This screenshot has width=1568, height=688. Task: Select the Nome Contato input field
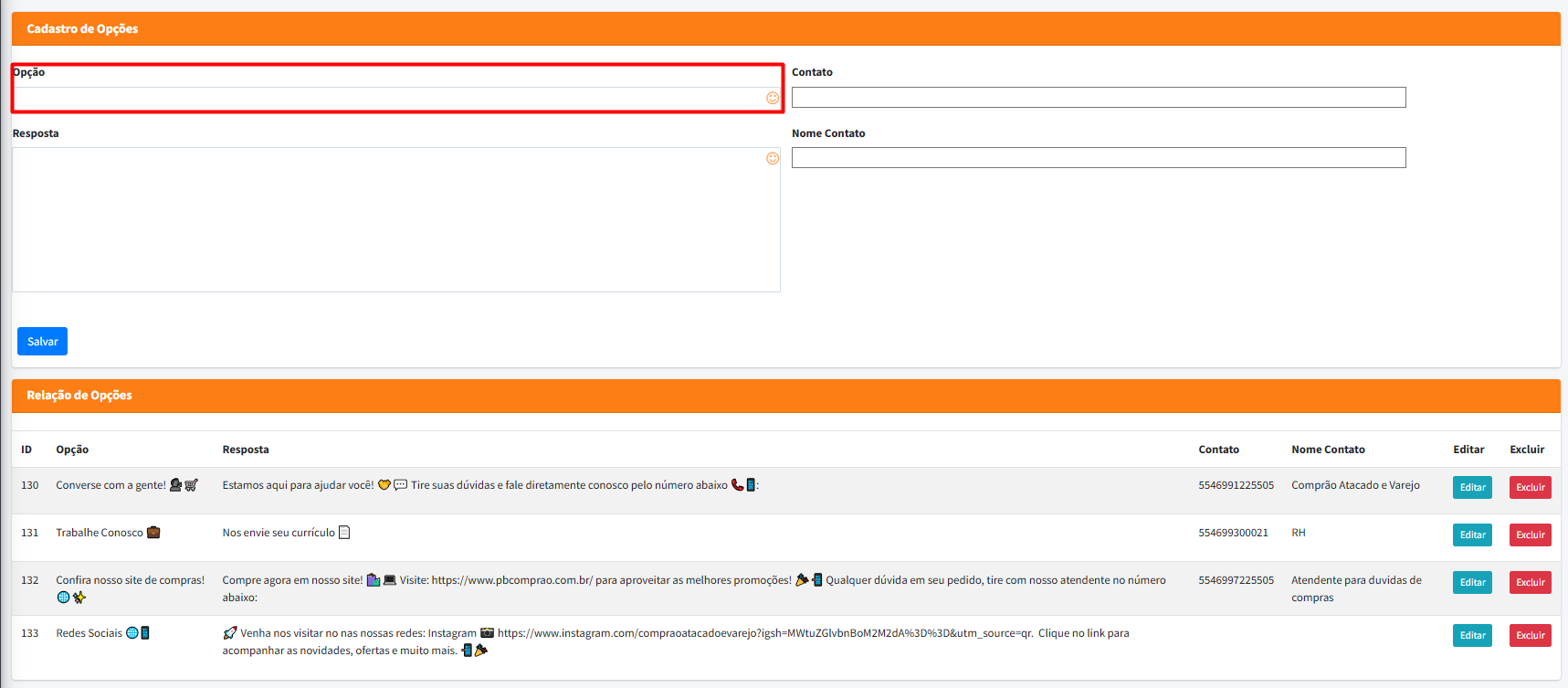click(x=1098, y=158)
